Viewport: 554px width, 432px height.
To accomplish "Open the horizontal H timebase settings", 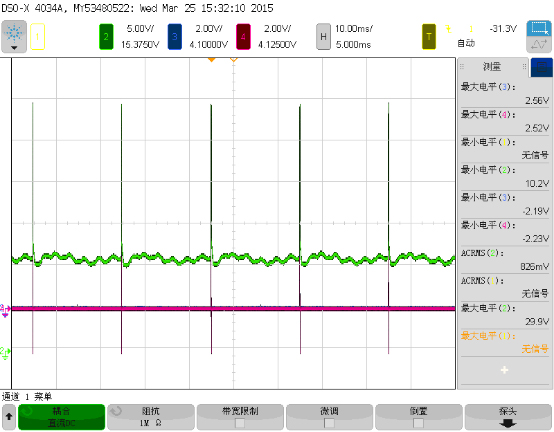I will (x=323, y=36).
